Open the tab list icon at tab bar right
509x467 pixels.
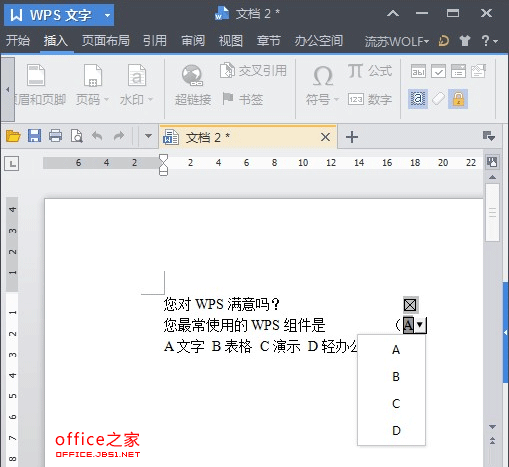point(489,136)
